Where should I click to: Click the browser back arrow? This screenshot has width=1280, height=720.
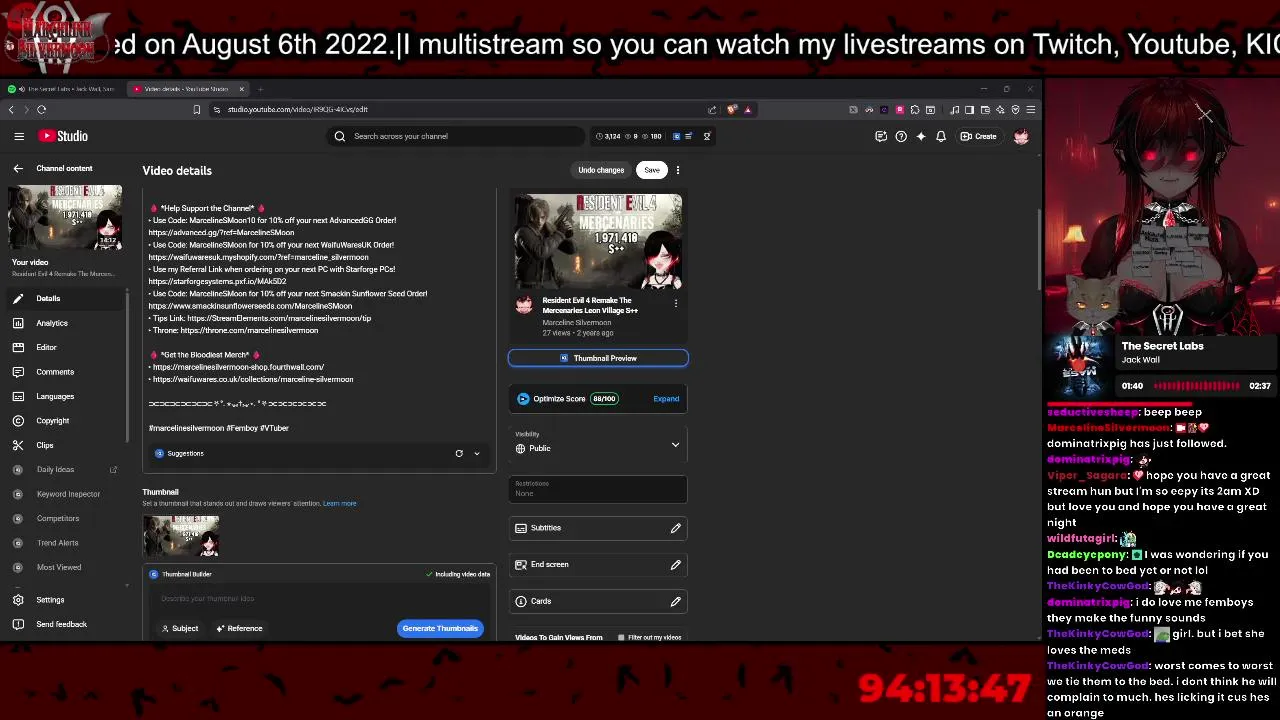[x=11, y=109]
